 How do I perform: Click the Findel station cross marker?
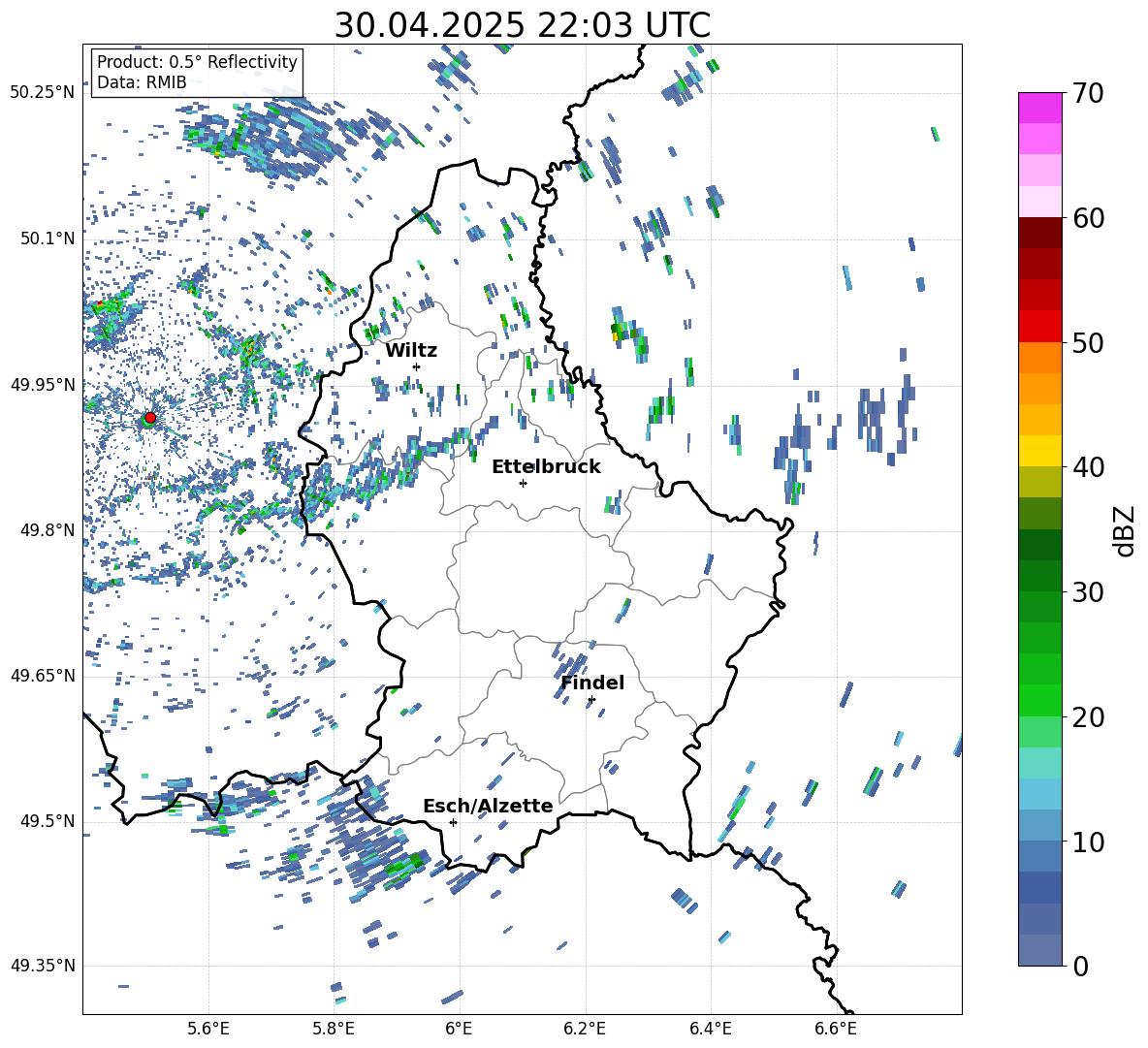[x=591, y=700]
